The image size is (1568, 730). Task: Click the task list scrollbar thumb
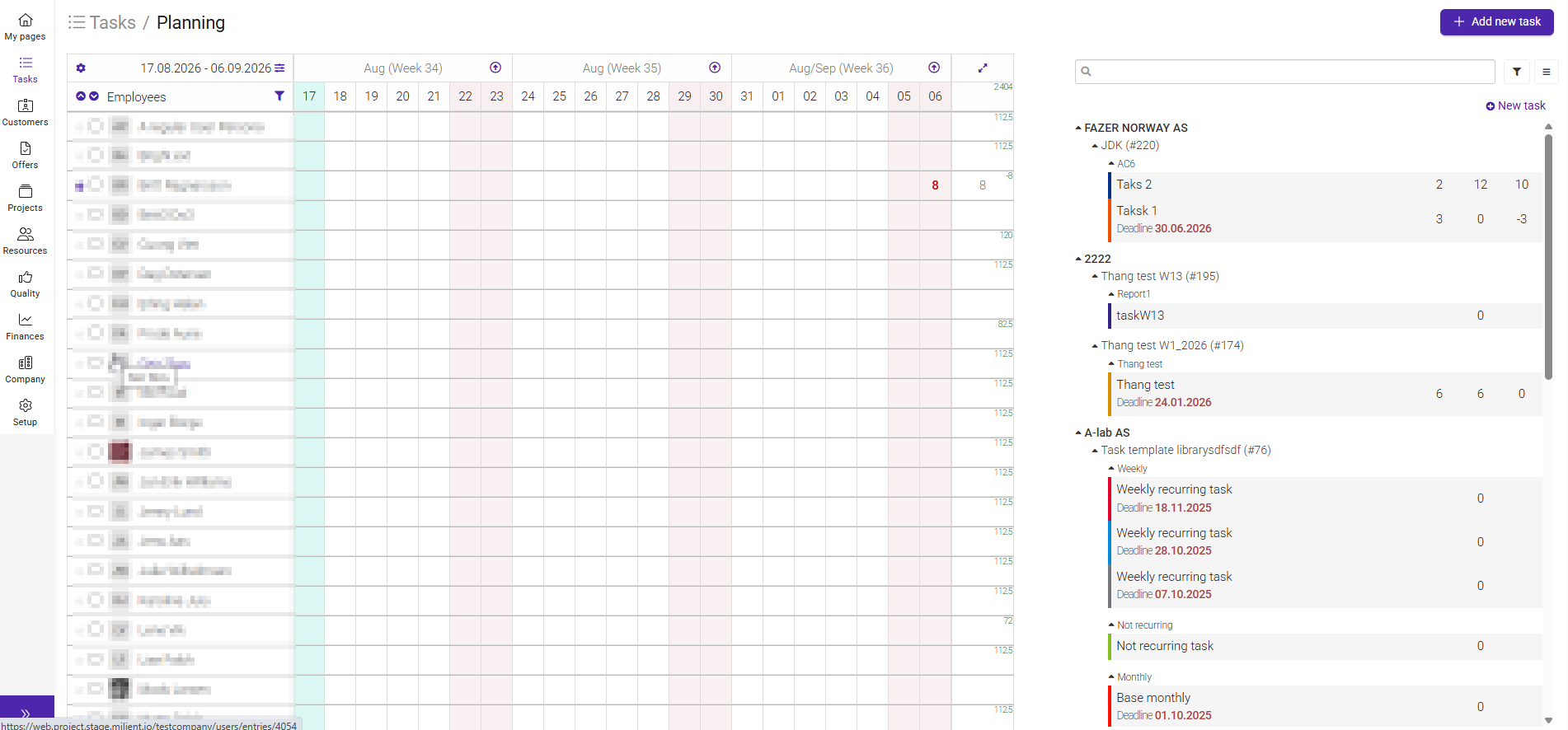(x=1548, y=256)
